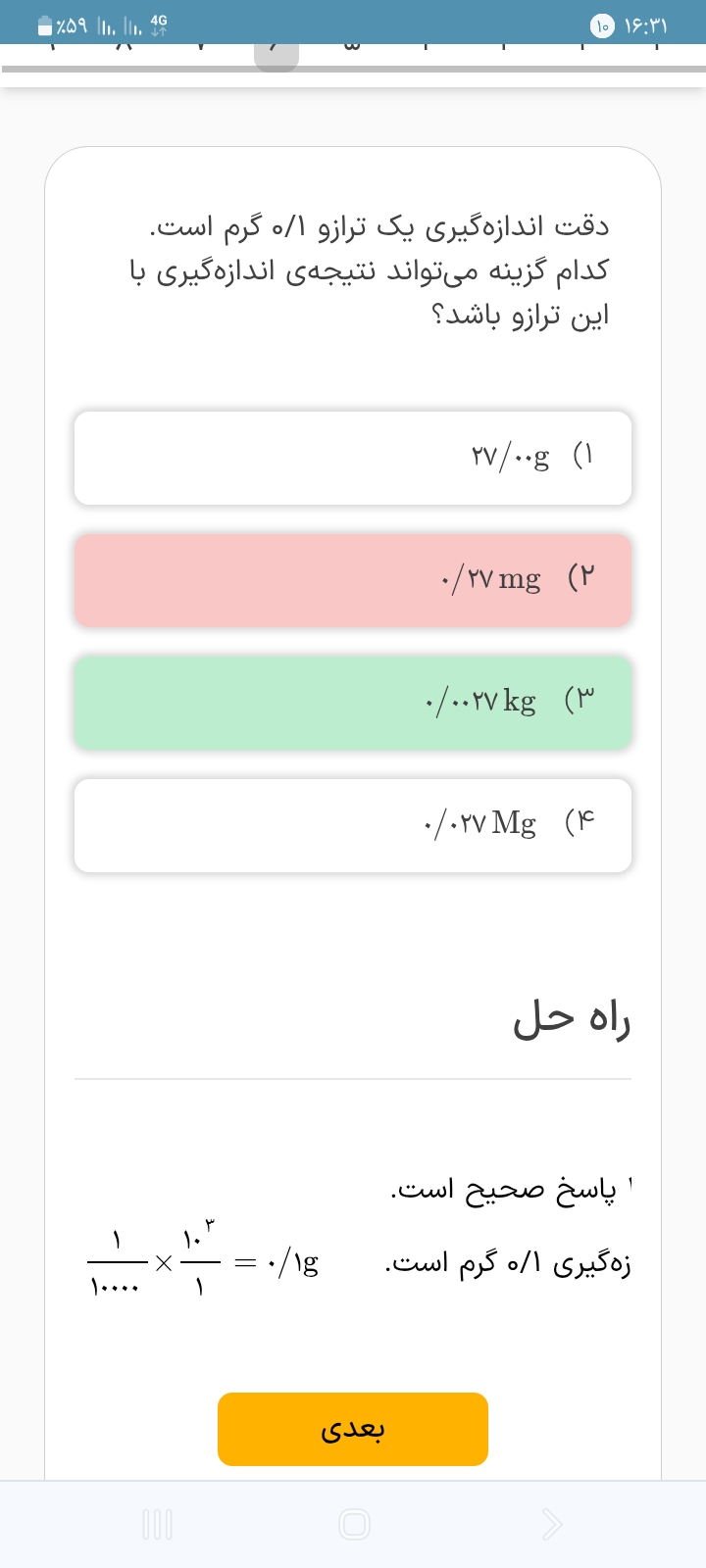Tap the Android back navigation icon
706x1568 pixels.
click(x=552, y=1524)
